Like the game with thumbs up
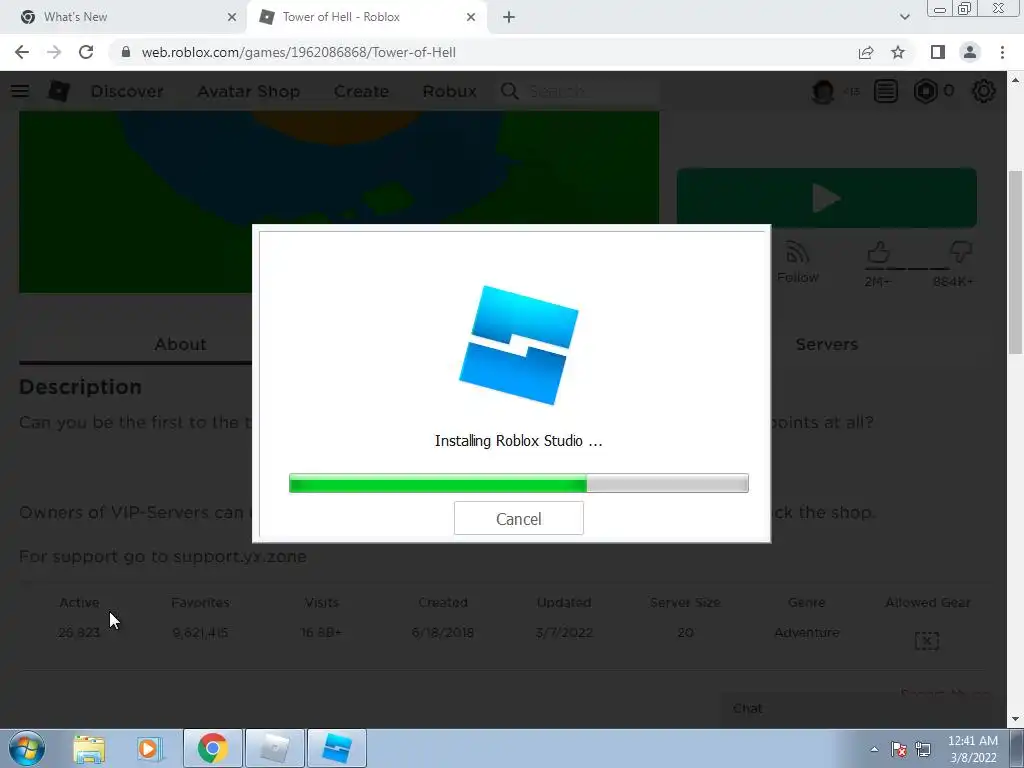This screenshot has height=768, width=1024. [878, 252]
